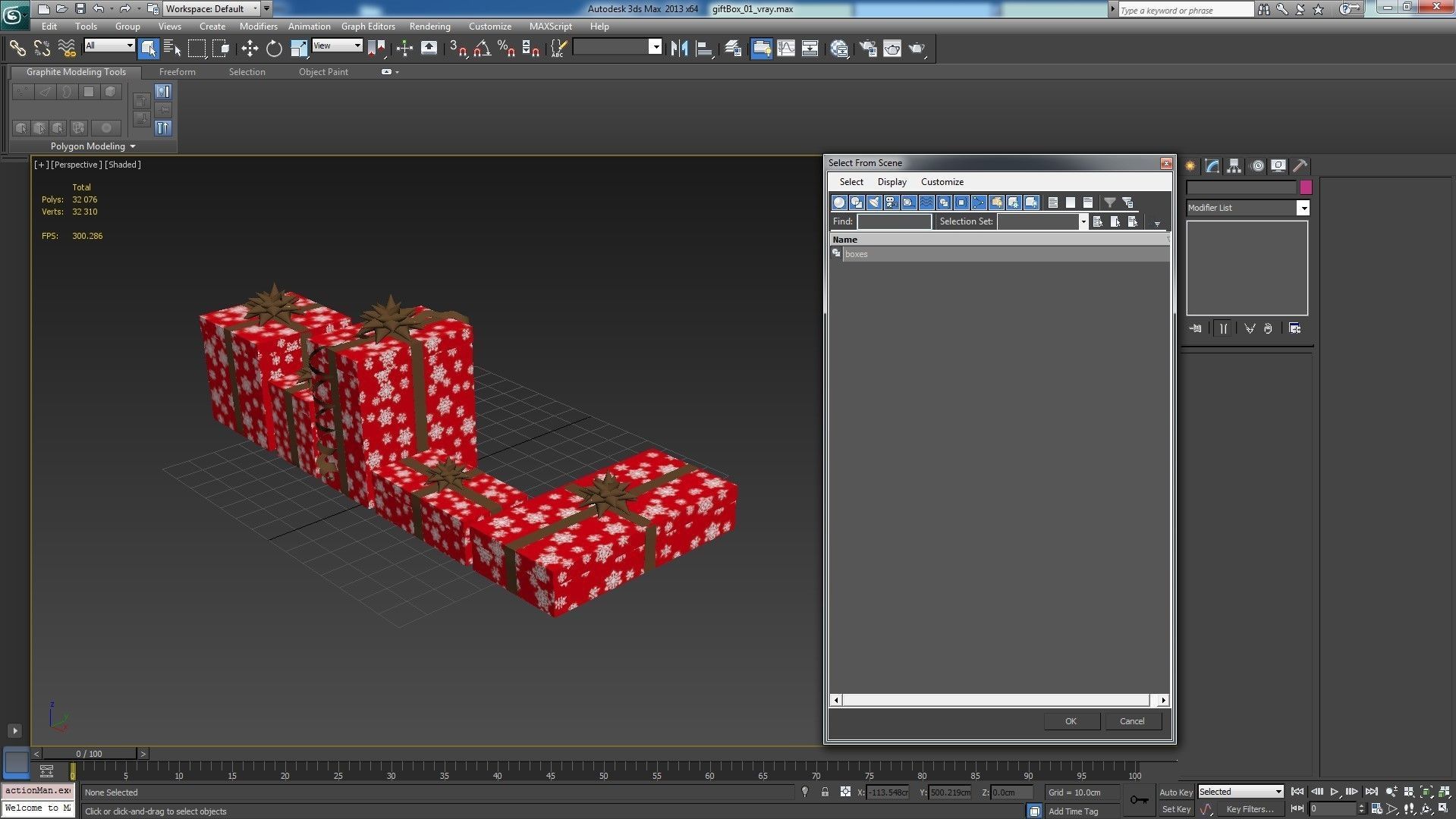The width and height of the screenshot is (1456, 819).
Task: Activate the Select and Move tool
Action: point(250,49)
